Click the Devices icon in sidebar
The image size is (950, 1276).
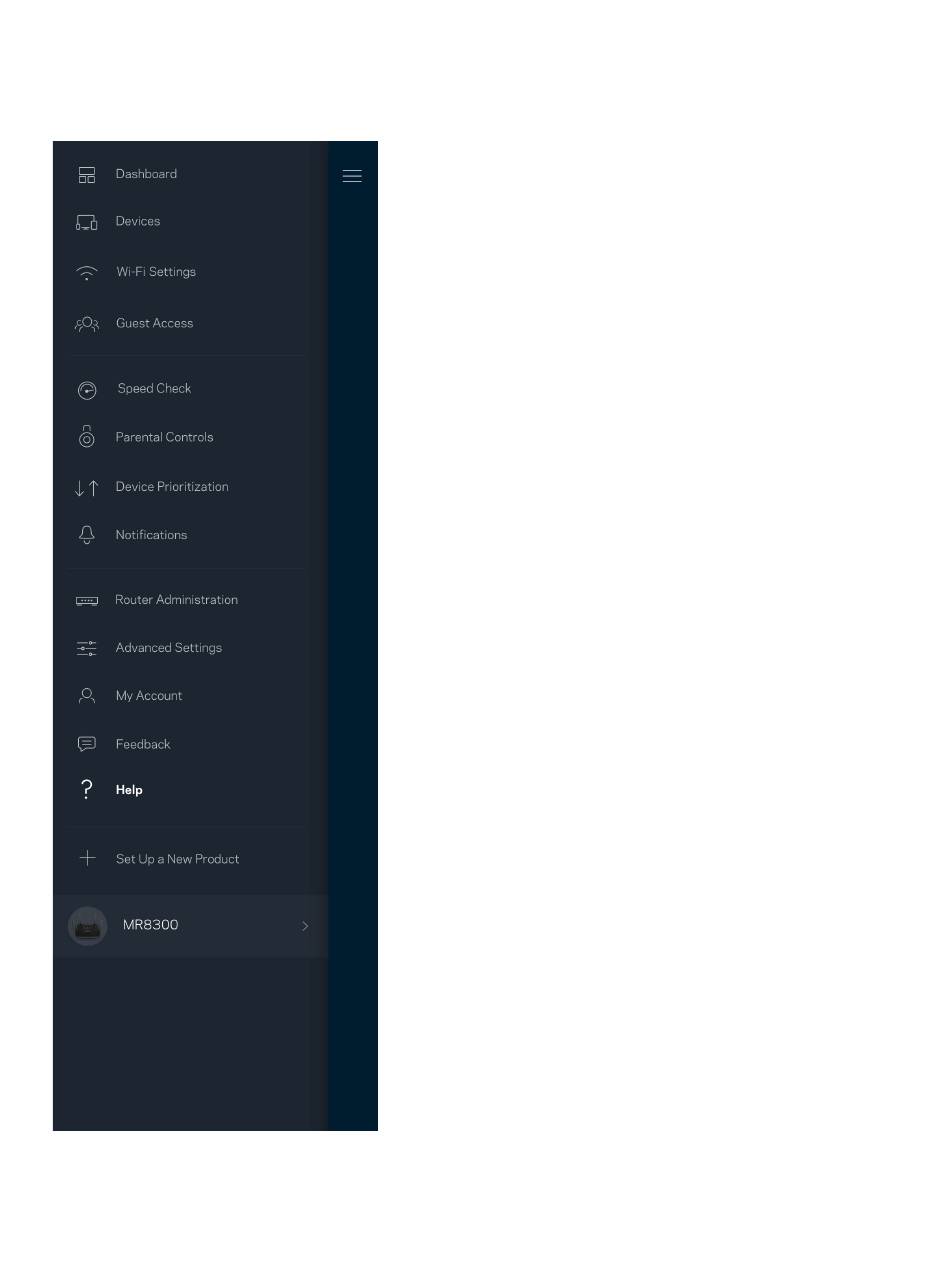click(87, 222)
